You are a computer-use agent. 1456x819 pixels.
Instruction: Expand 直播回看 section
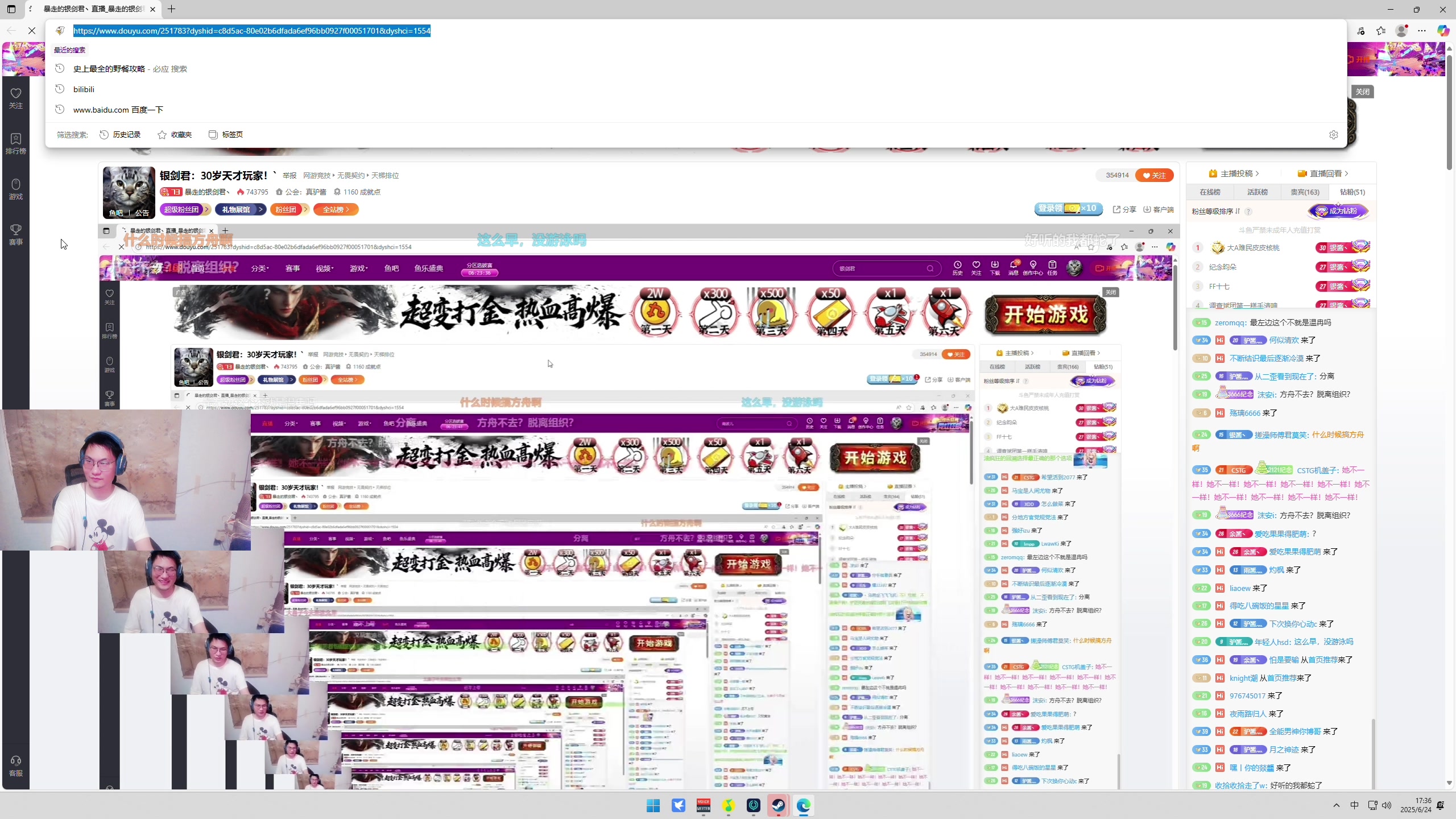tap(1323, 173)
